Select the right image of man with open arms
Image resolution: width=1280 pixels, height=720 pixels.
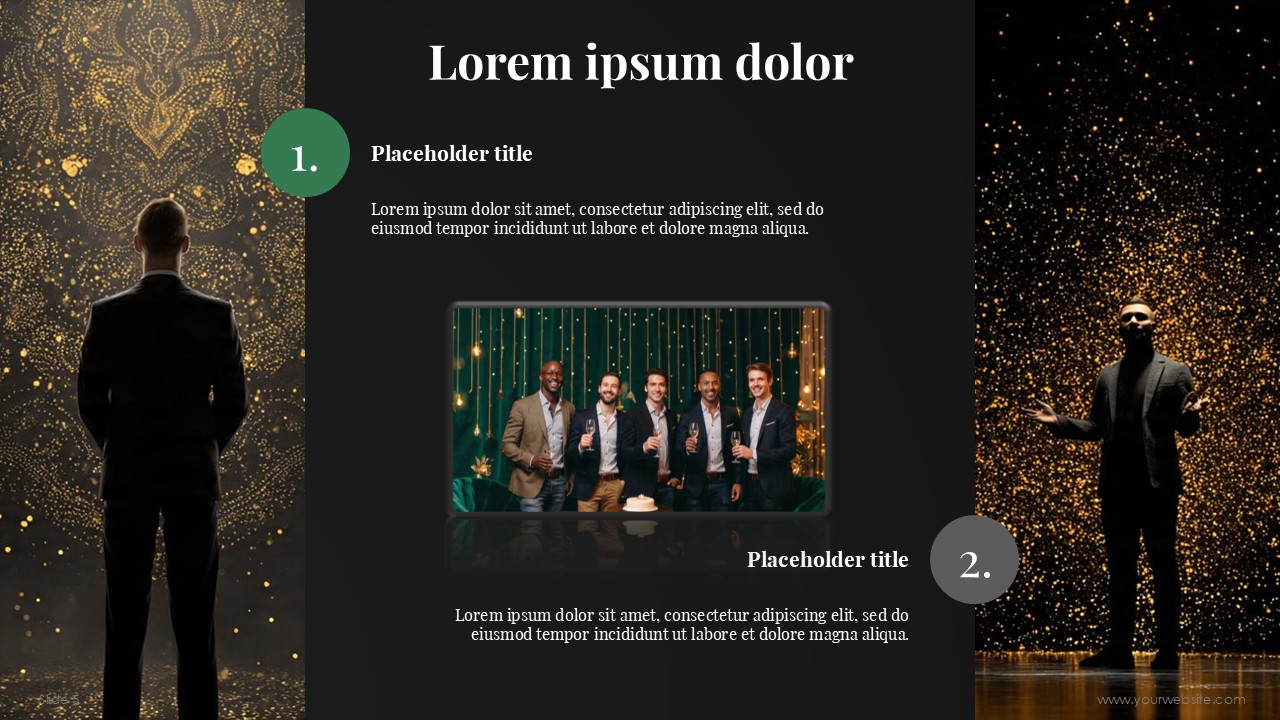pos(1127,360)
